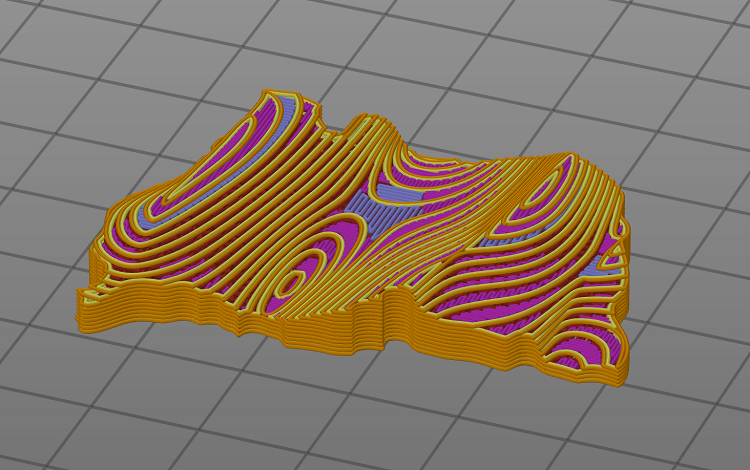Click the concentric oval rings at the model's front center
750x470 pixels.
(292, 284)
